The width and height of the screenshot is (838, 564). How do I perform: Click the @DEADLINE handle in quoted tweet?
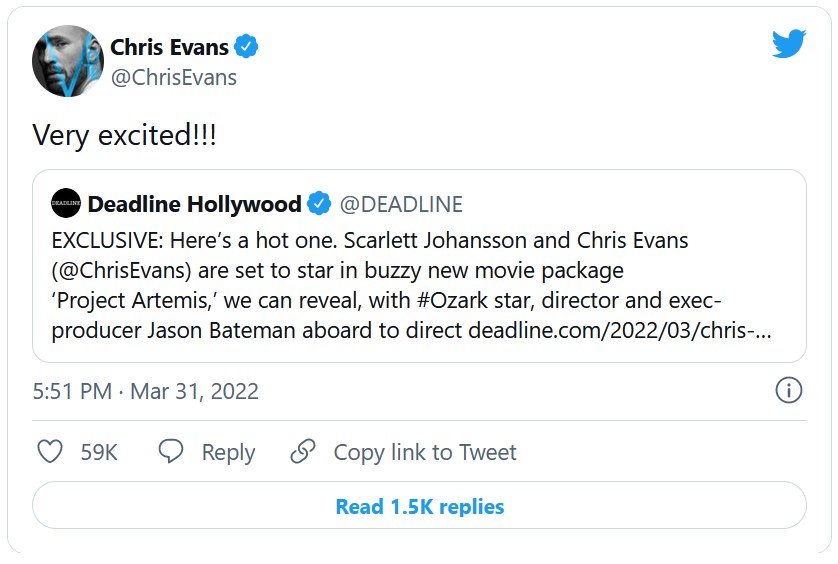401,204
